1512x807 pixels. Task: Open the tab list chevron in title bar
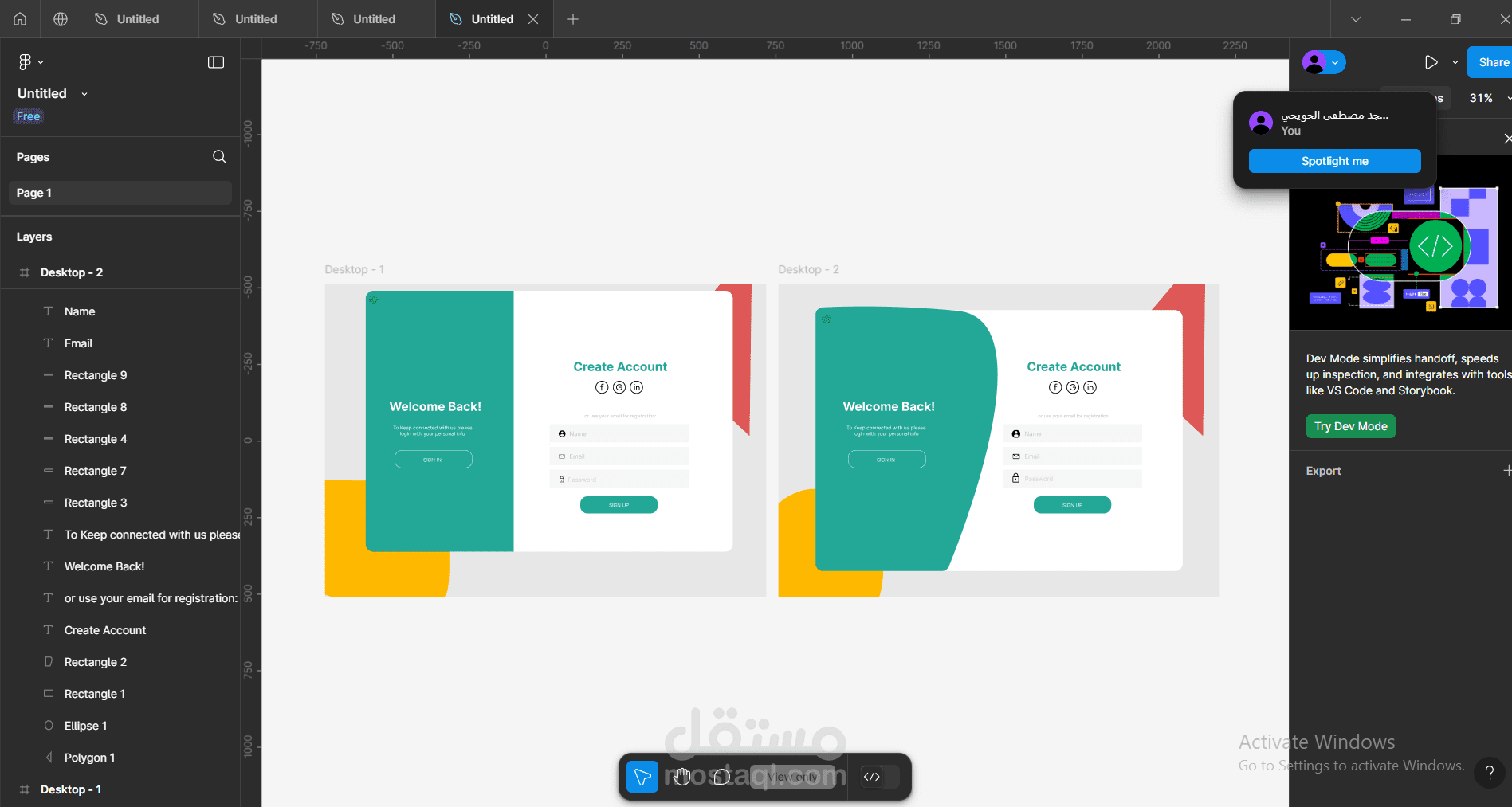tap(1356, 19)
